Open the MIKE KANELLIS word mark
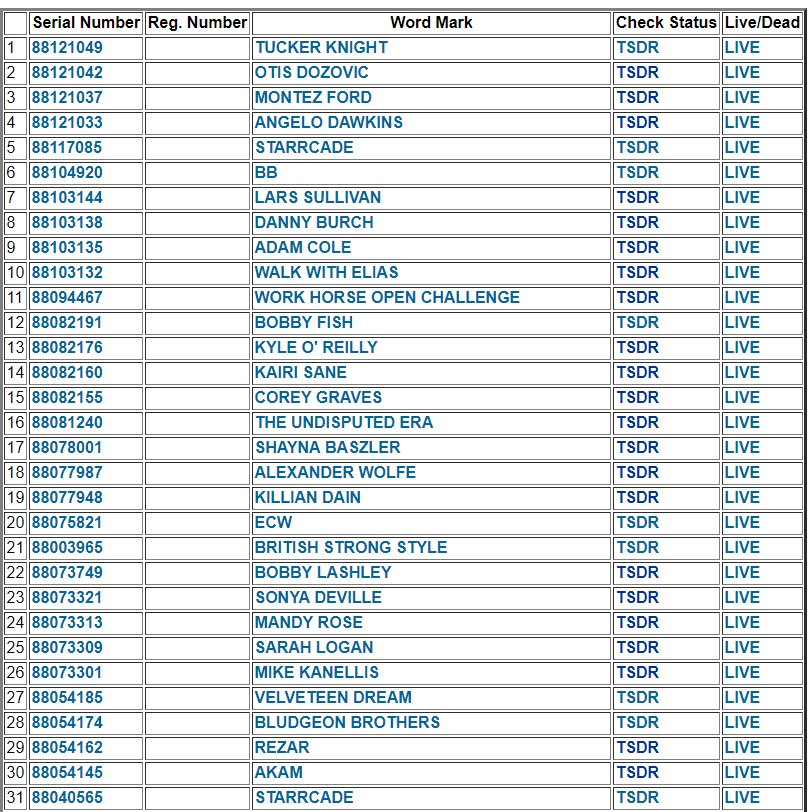812x812 pixels. pos(316,672)
